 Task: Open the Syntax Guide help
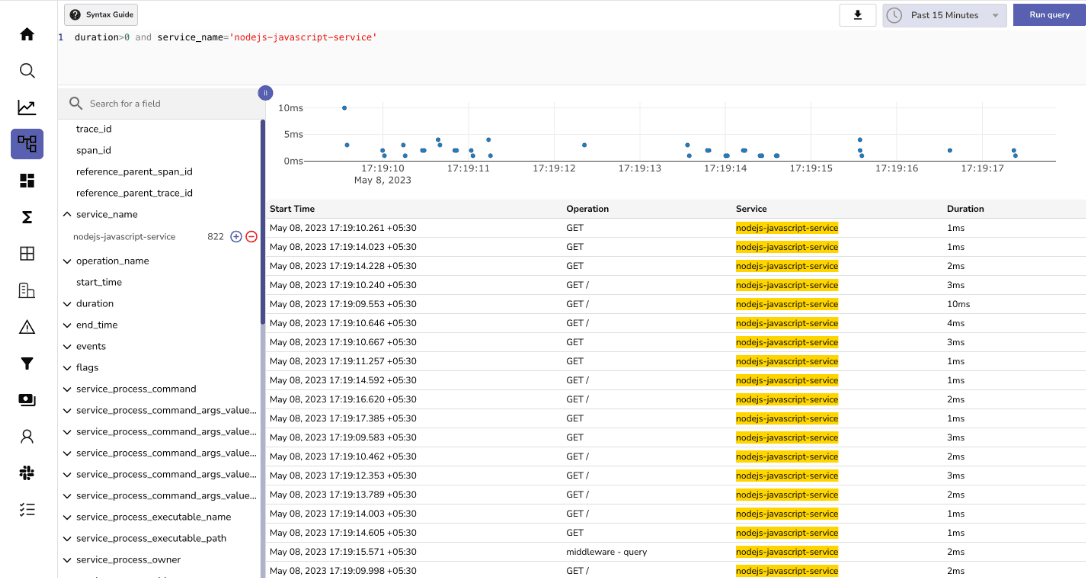point(101,15)
